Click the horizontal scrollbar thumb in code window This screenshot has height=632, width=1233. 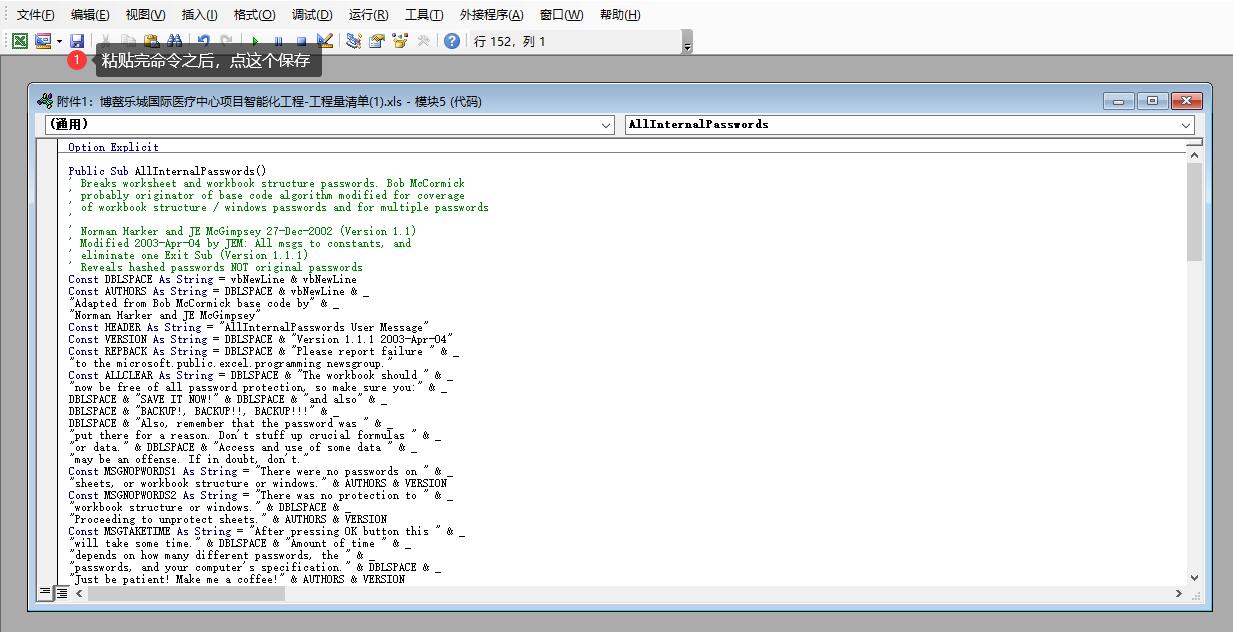point(186,593)
